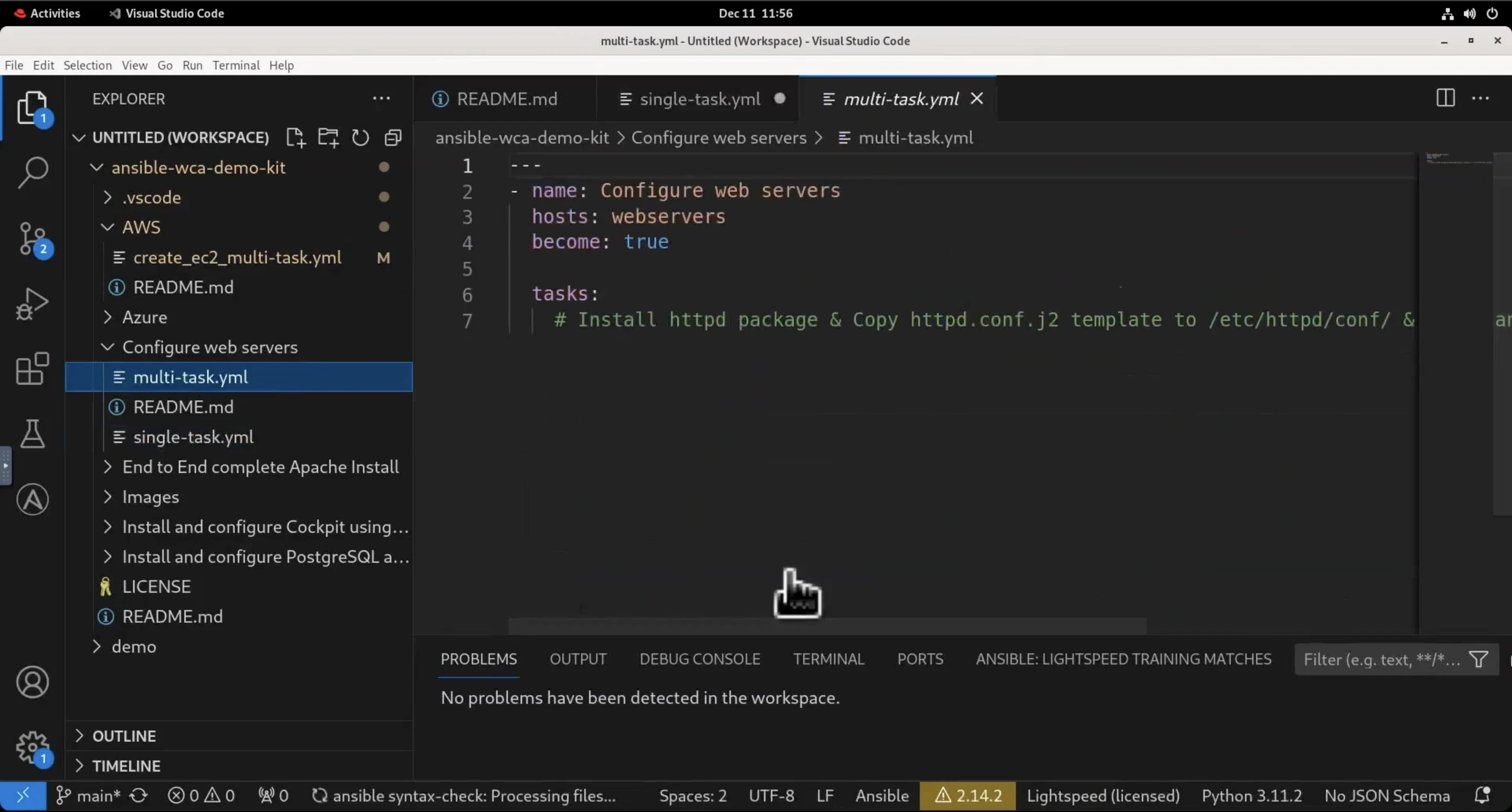The image size is (1512, 812).
Task: Open the Ansible extension view icon
Action: [x=32, y=499]
